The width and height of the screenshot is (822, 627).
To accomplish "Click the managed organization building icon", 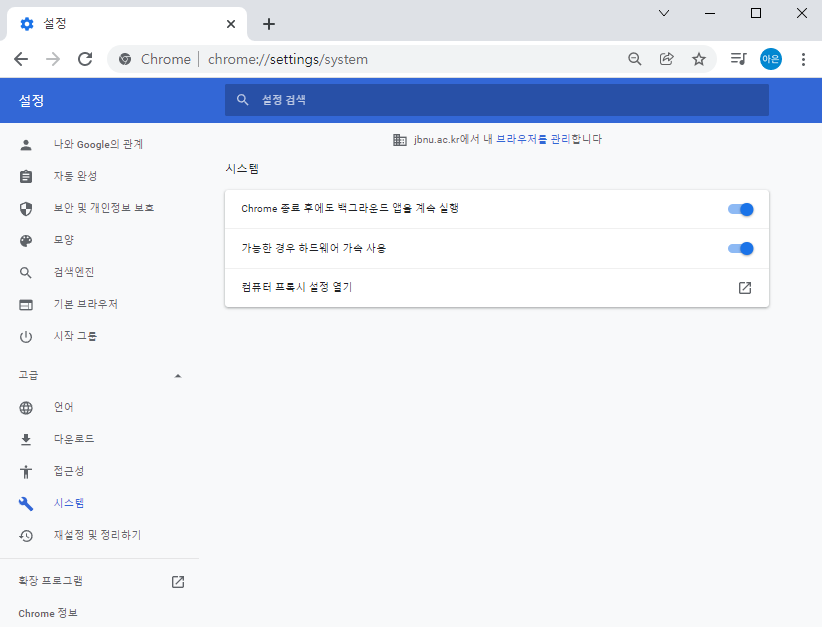I will click(x=399, y=139).
